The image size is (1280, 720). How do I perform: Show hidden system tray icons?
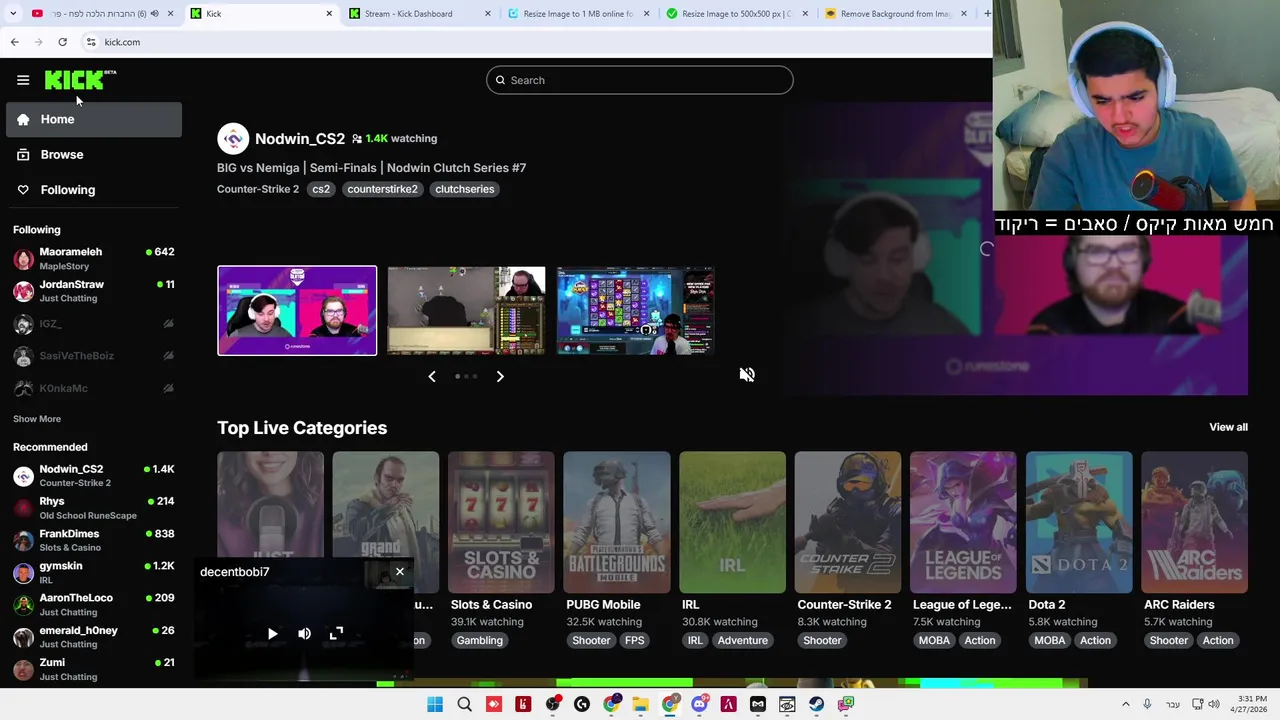[1125, 704]
